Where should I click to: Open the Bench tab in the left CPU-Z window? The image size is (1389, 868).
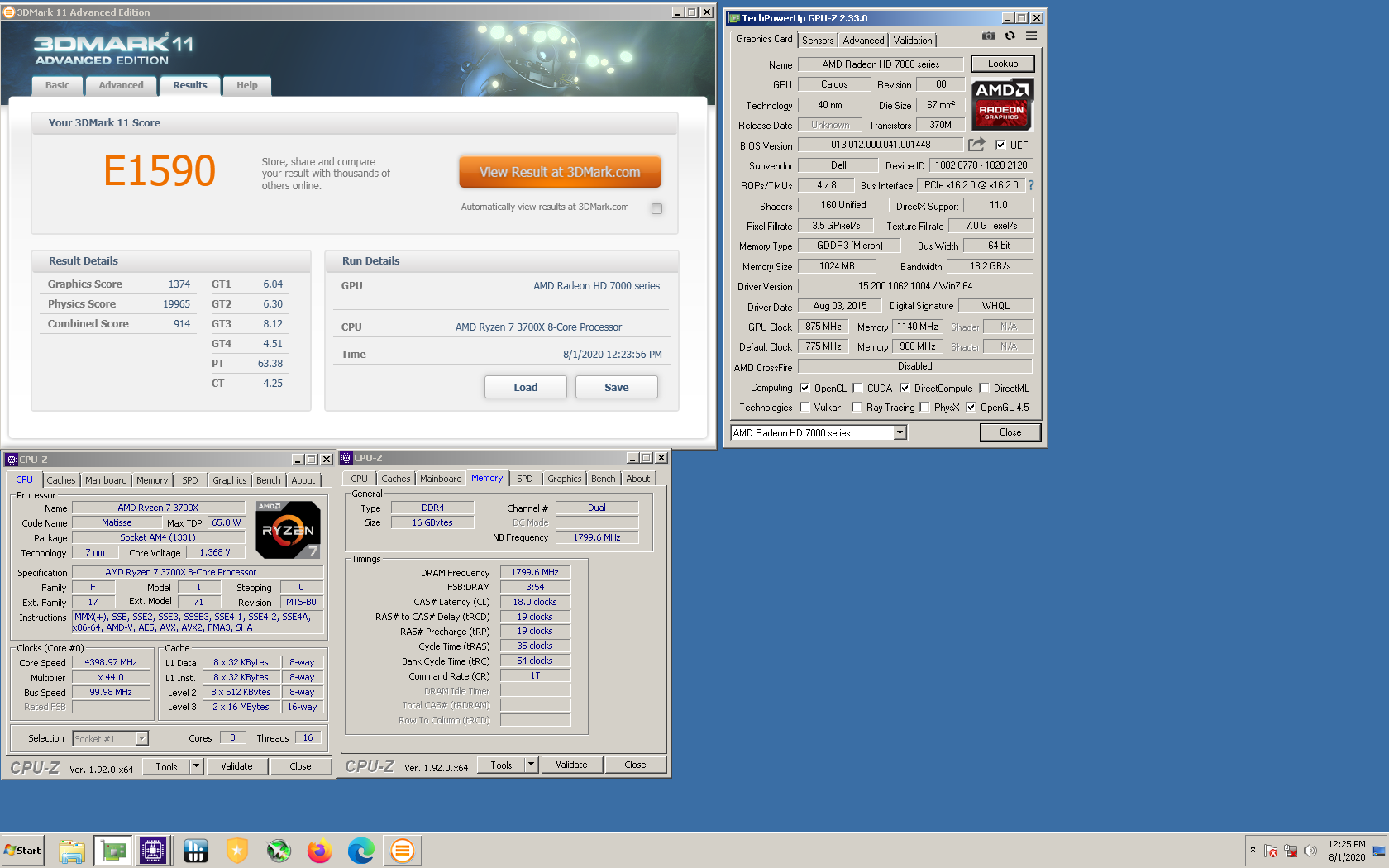(268, 480)
